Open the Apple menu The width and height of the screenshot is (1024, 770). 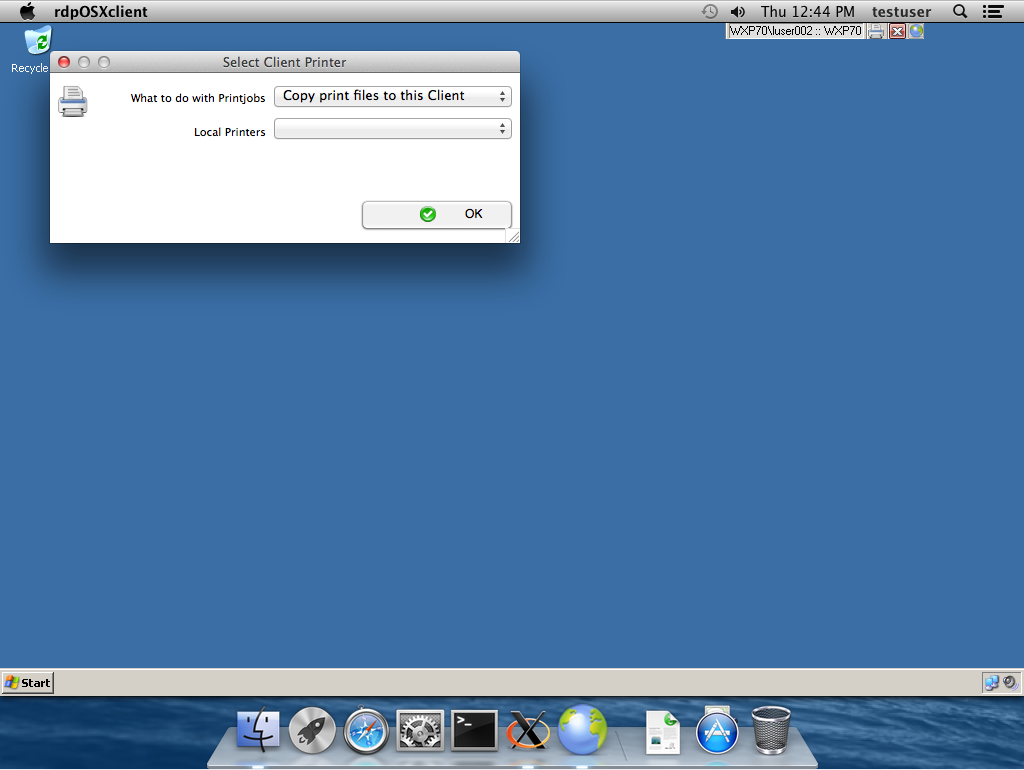point(27,11)
